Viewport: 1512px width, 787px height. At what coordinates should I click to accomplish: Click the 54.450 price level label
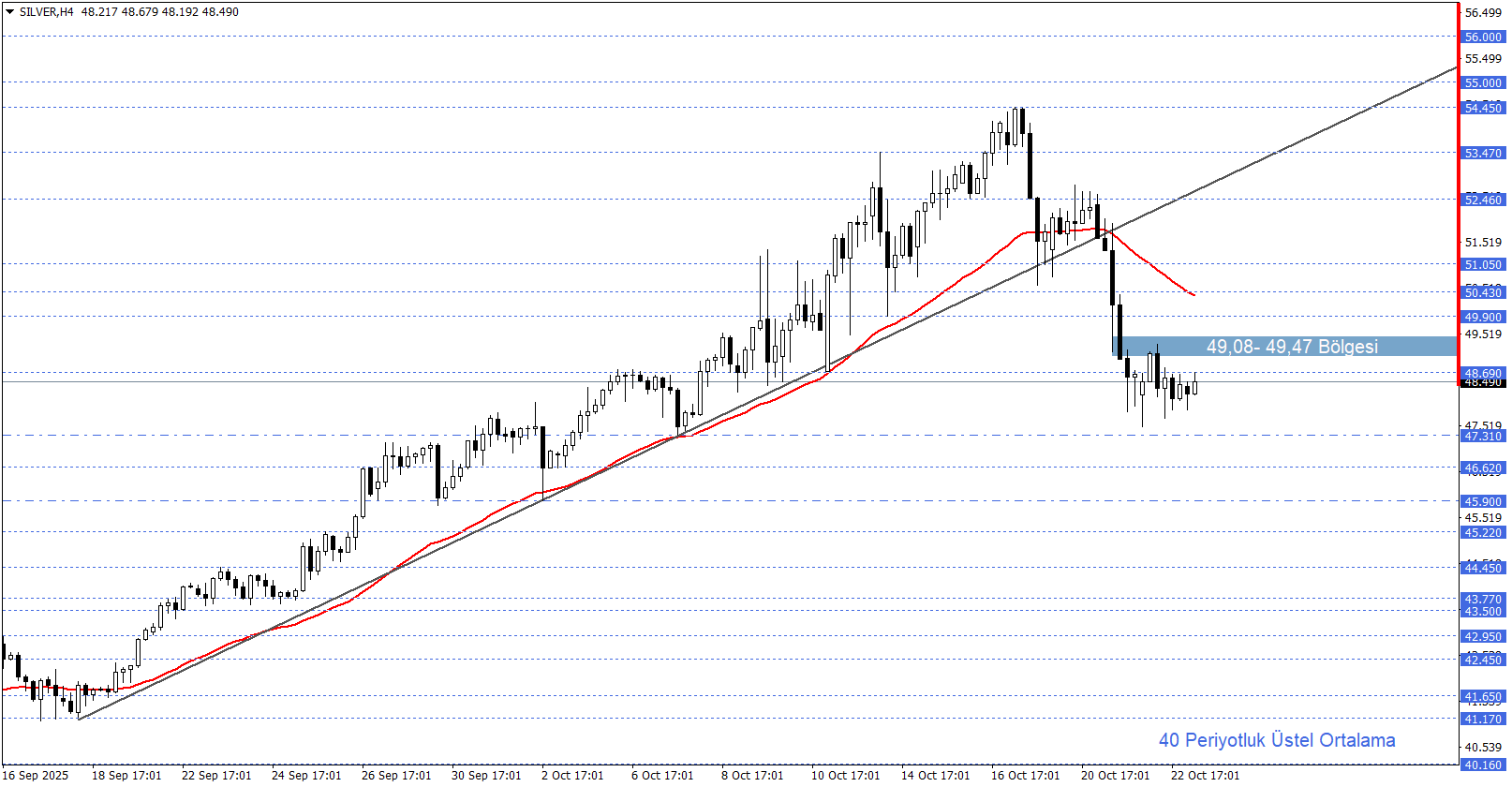click(1483, 109)
